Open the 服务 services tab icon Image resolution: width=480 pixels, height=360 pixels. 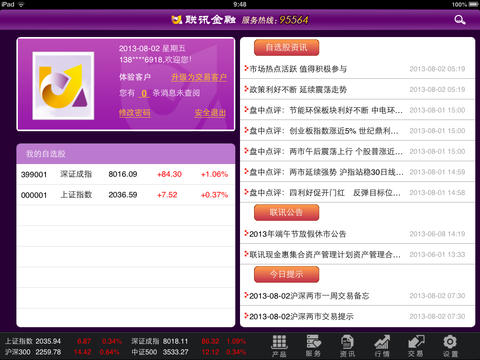pos(313,346)
